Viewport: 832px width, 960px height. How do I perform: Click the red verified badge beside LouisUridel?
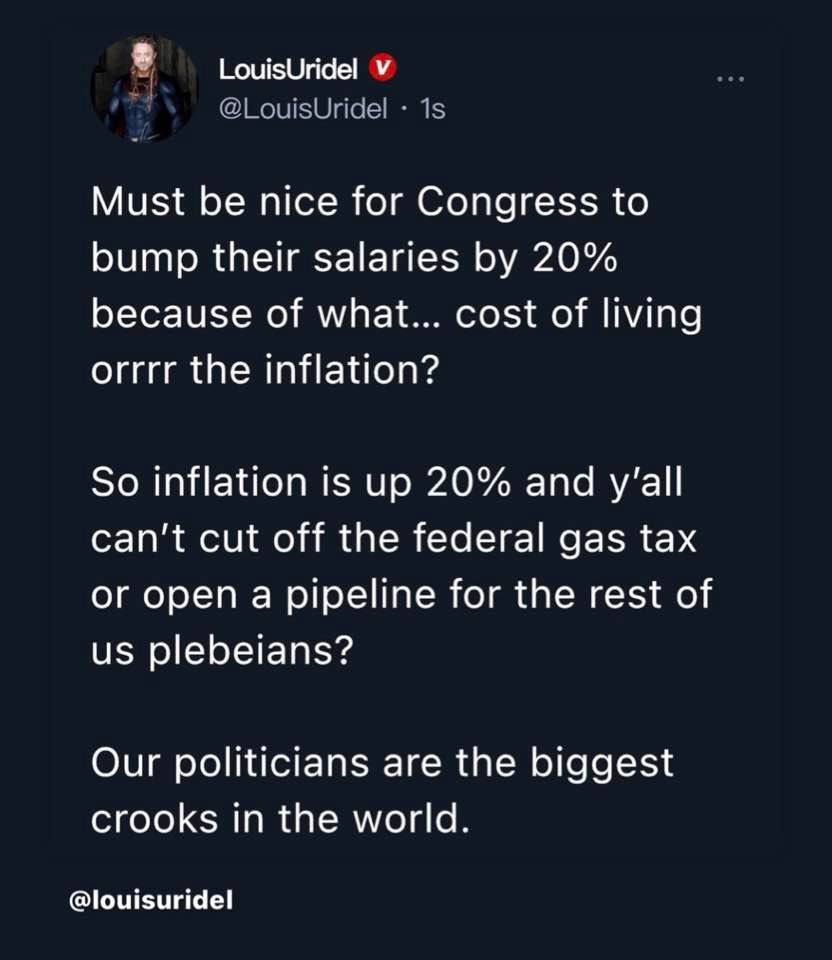tap(385, 68)
